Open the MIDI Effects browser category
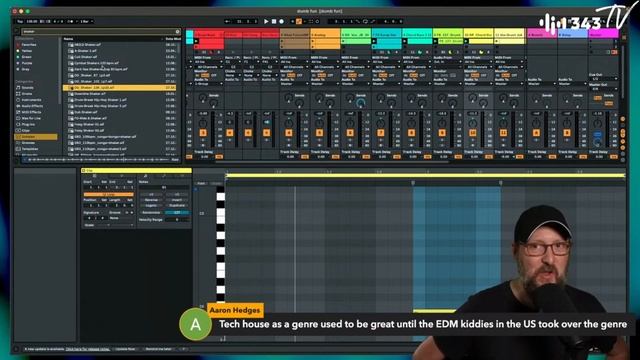 [31, 112]
